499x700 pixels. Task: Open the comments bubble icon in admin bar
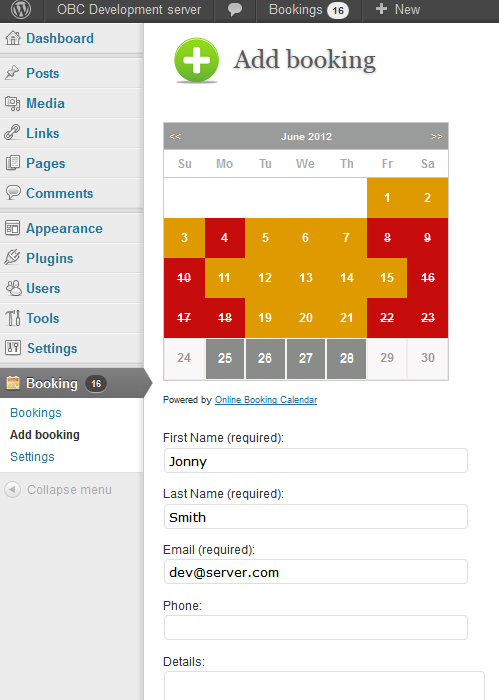coord(235,10)
